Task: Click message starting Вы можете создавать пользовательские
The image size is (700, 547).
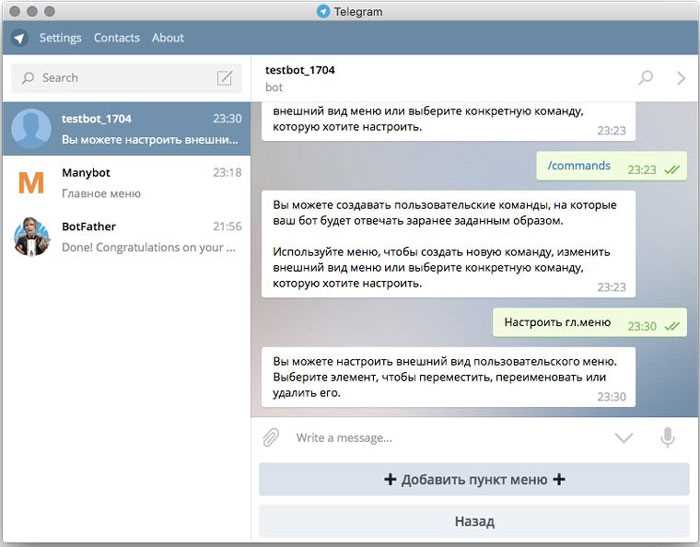Action: (x=448, y=244)
